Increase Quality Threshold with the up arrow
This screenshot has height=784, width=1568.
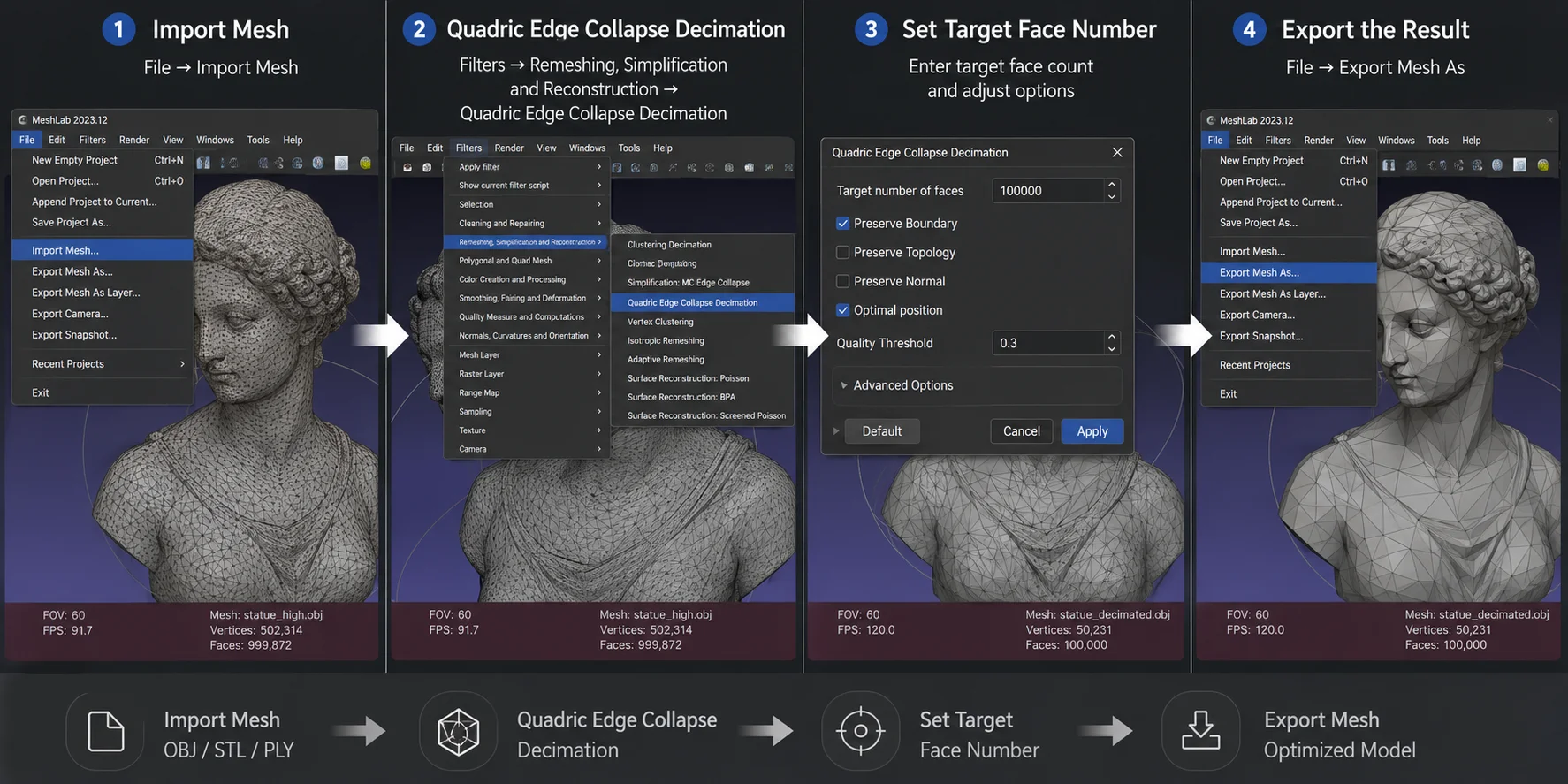(1112, 337)
